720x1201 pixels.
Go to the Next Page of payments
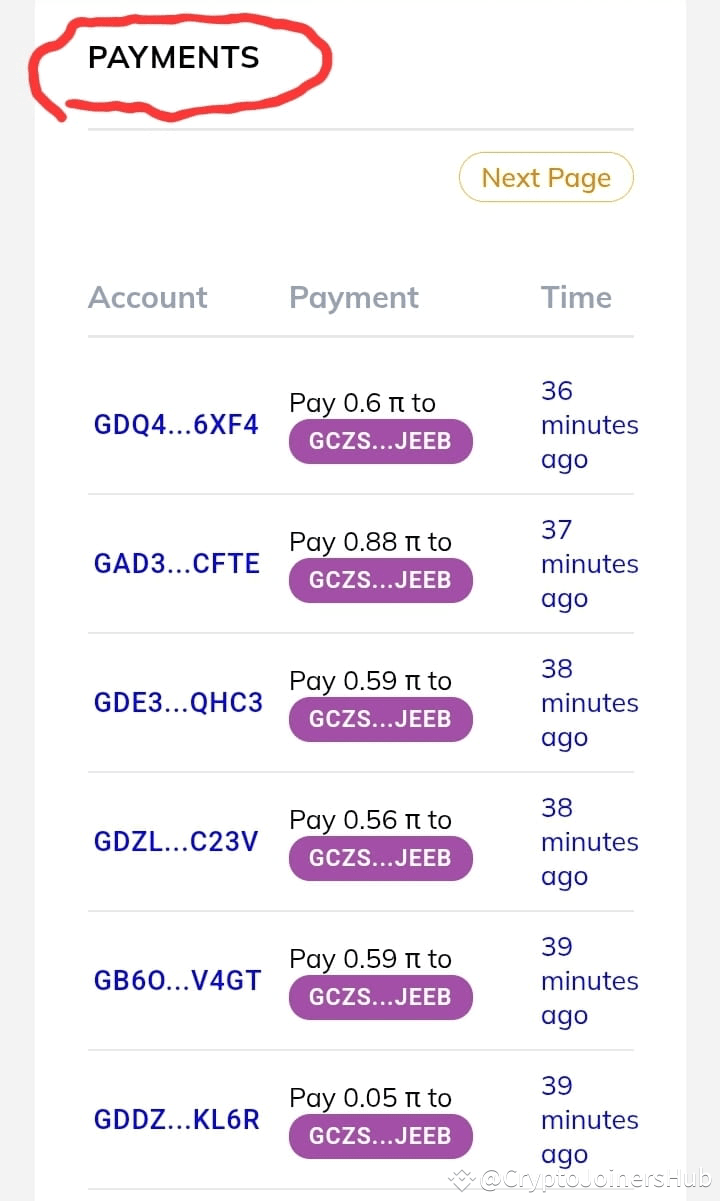click(x=546, y=178)
